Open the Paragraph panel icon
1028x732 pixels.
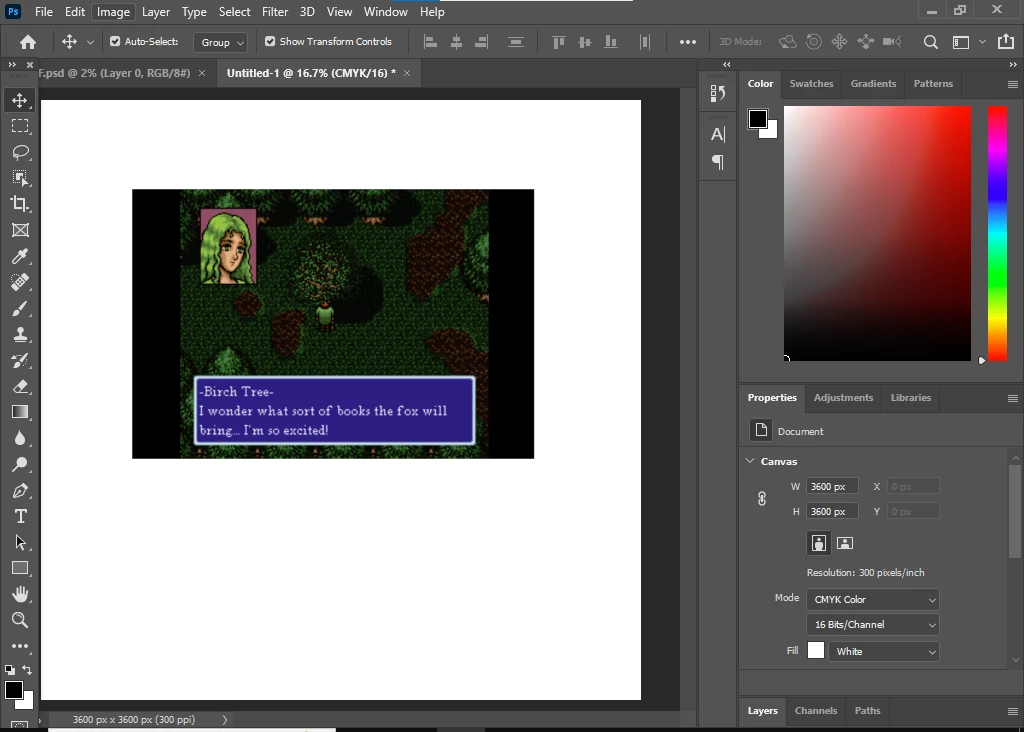[718, 162]
